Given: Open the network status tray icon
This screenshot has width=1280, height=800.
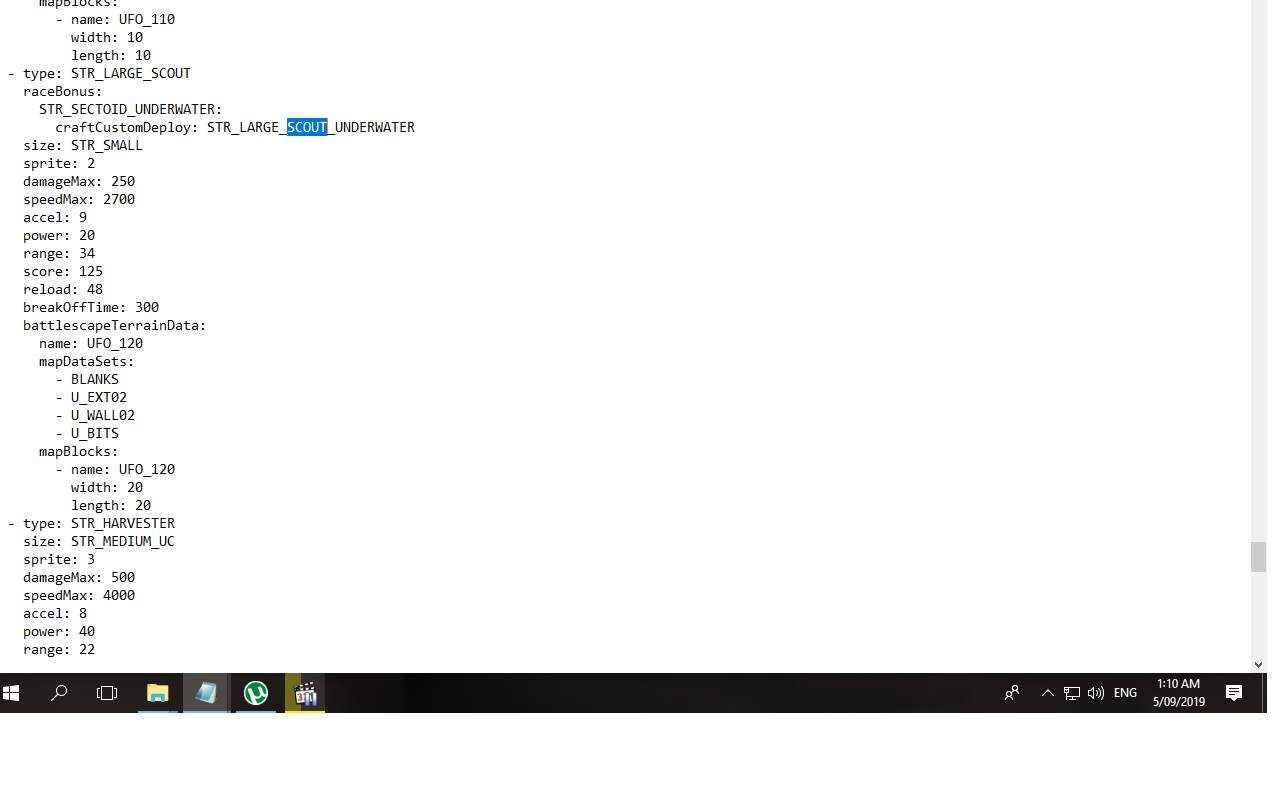Looking at the screenshot, I should (x=1071, y=692).
